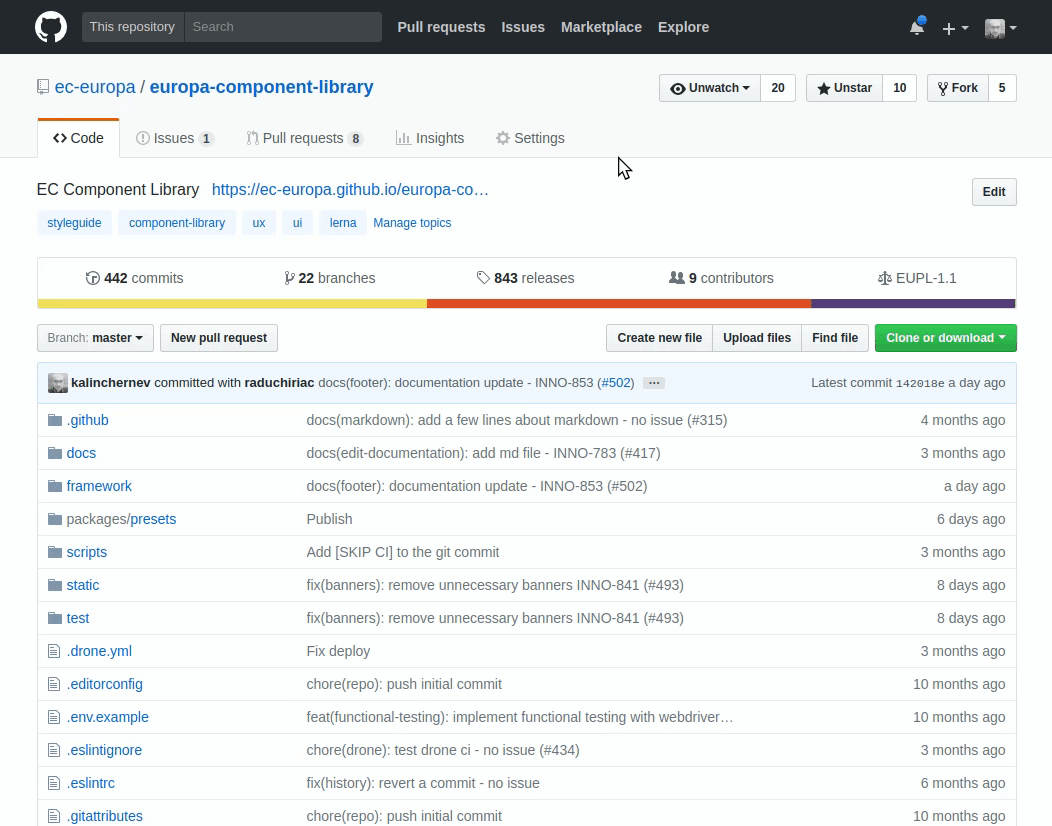Click the EUPL-1.1 license scale icon
This screenshot has width=1052, height=826.
coord(884,278)
